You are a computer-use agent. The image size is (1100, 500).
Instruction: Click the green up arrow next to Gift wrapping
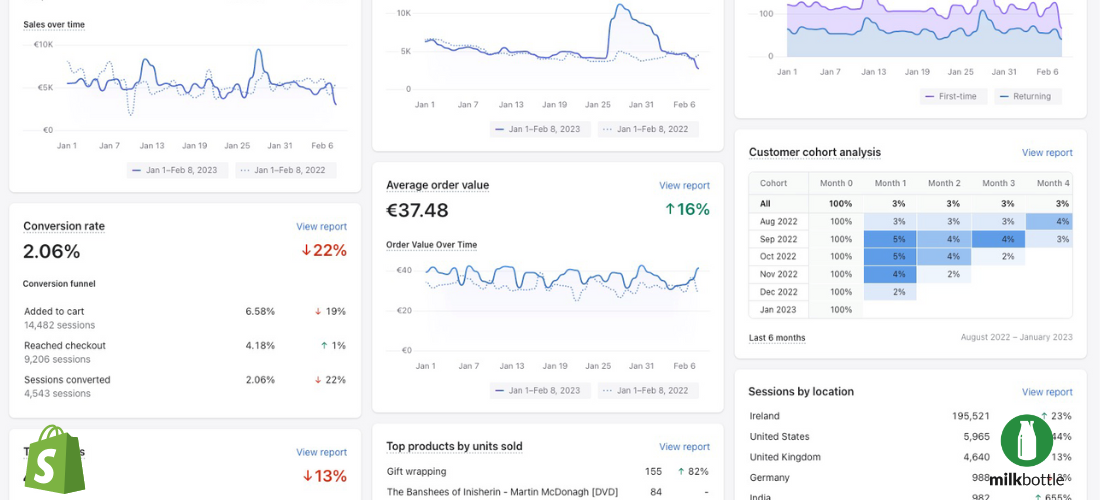click(681, 471)
